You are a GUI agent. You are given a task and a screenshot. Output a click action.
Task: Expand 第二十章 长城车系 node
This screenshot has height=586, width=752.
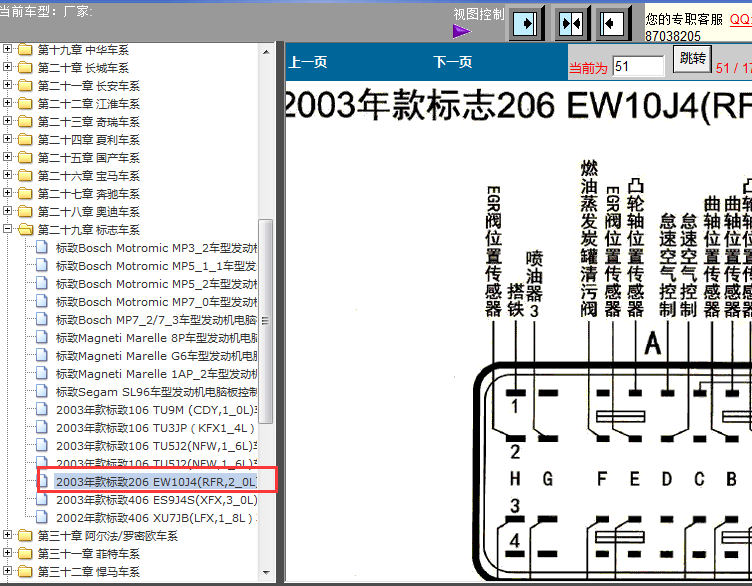(x=7, y=67)
